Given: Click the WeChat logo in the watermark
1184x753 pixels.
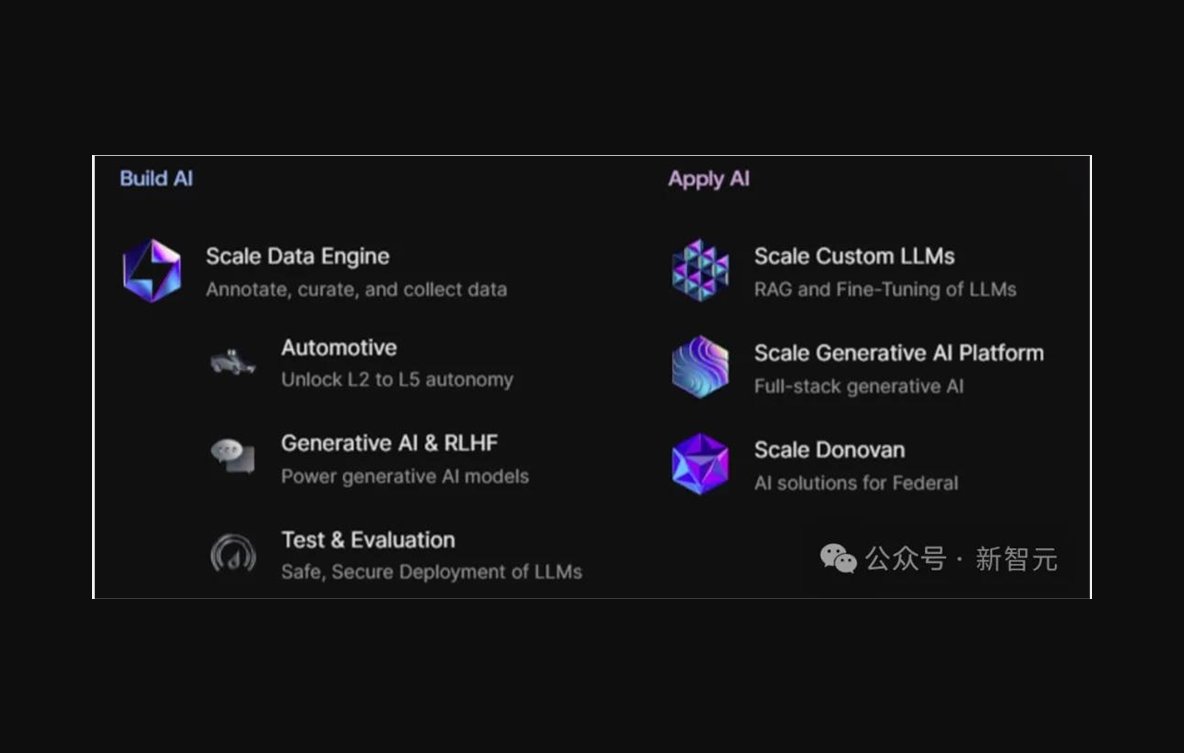Looking at the screenshot, I should 838,558.
